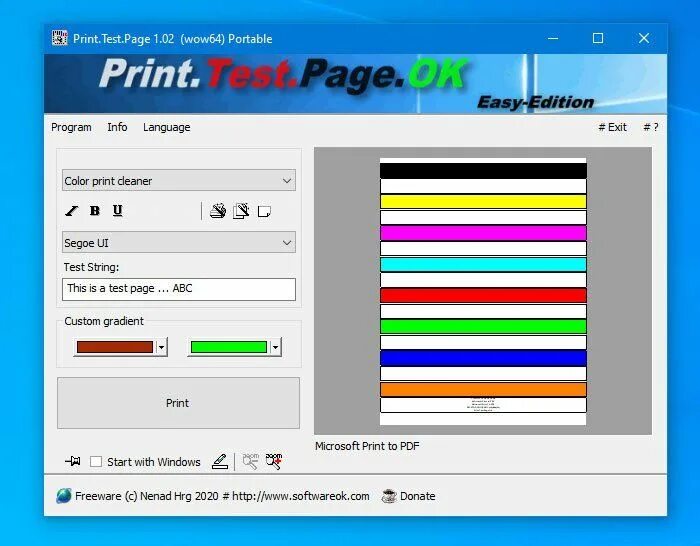Enable the Start with Windows checkbox

click(x=96, y=462)
